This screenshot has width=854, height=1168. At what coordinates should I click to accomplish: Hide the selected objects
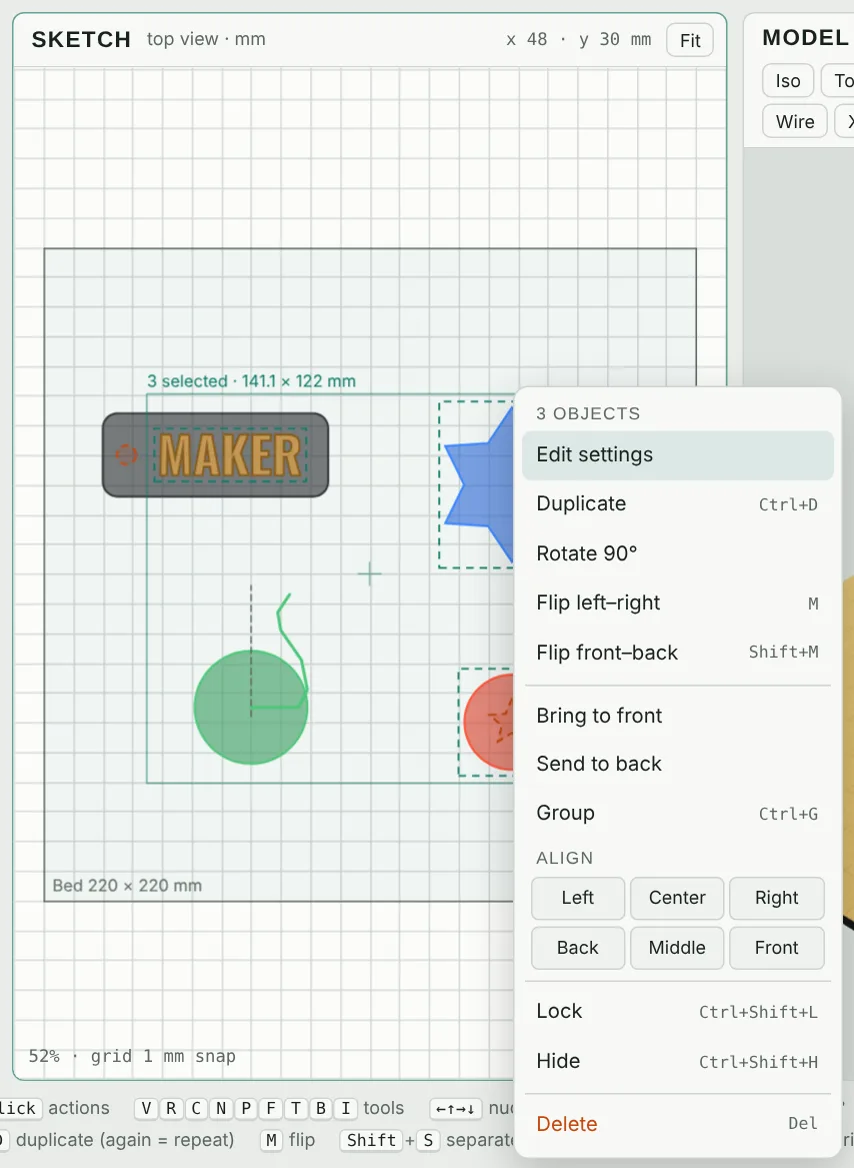[677, 1061]
